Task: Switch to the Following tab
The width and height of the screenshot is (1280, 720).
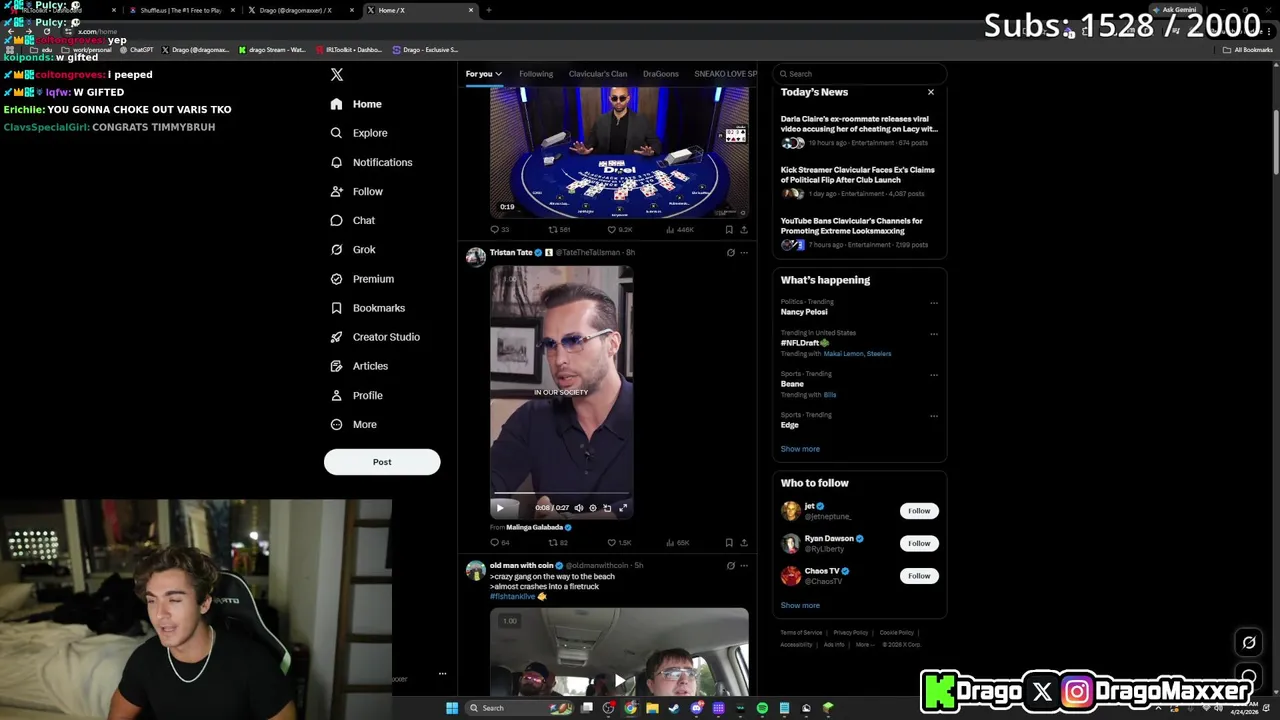Action: [x=536, y=74]
